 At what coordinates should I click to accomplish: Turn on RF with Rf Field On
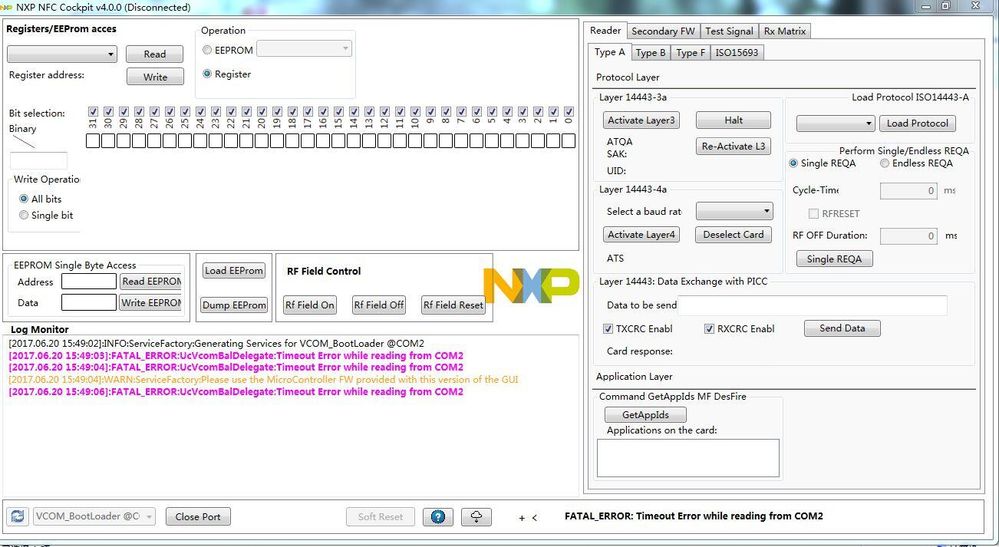click(310, 305)
